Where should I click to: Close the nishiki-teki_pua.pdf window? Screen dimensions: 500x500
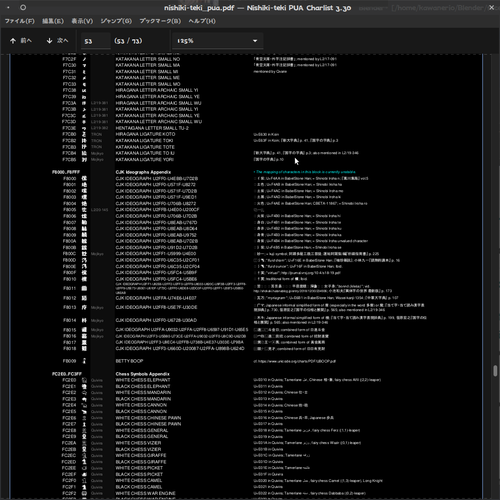(492, 7)
